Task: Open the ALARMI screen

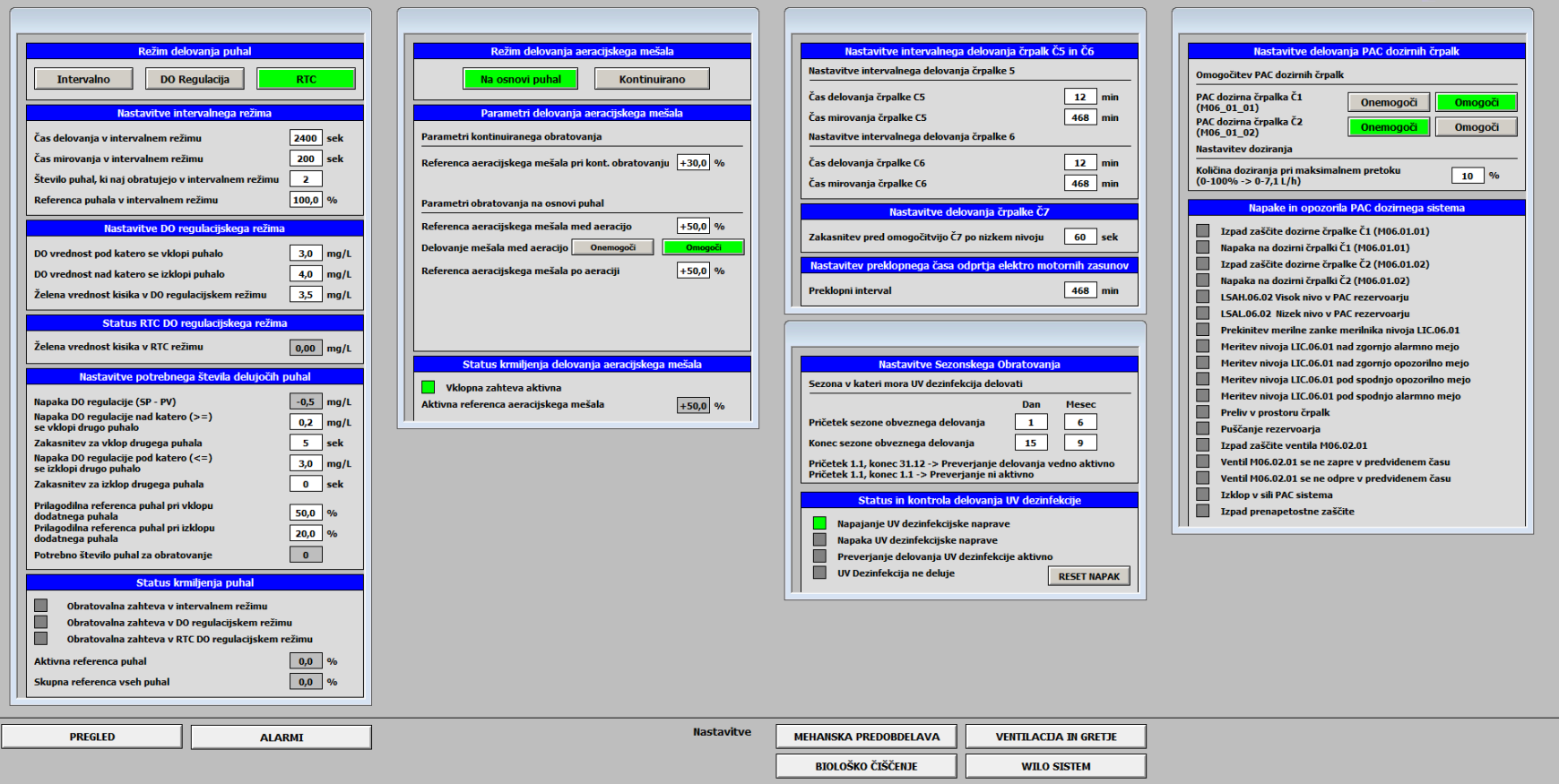Action: (x=281, y=737)
